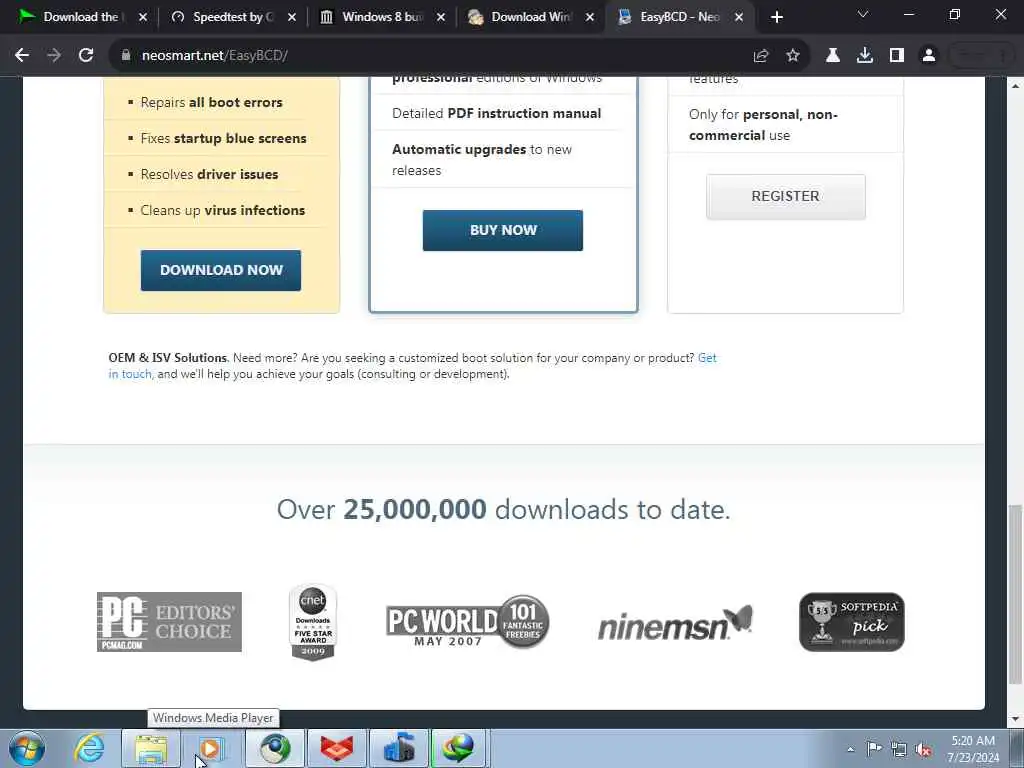Viewport: 1024px width, 768px height.
Task: Click the muted volume tray icon
Action: [923, 749]
